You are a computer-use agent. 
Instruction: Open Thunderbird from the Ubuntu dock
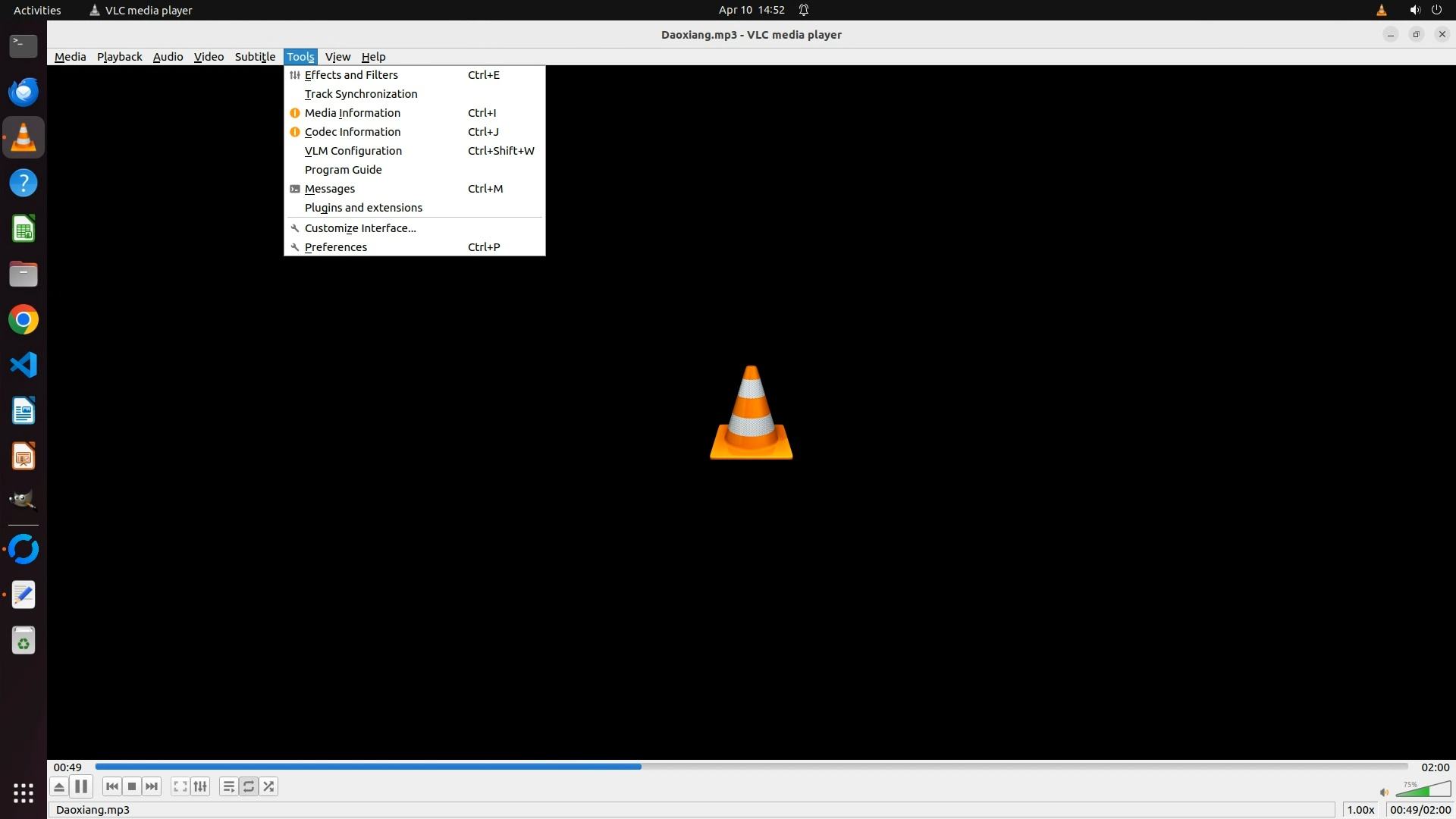(24, 92)
